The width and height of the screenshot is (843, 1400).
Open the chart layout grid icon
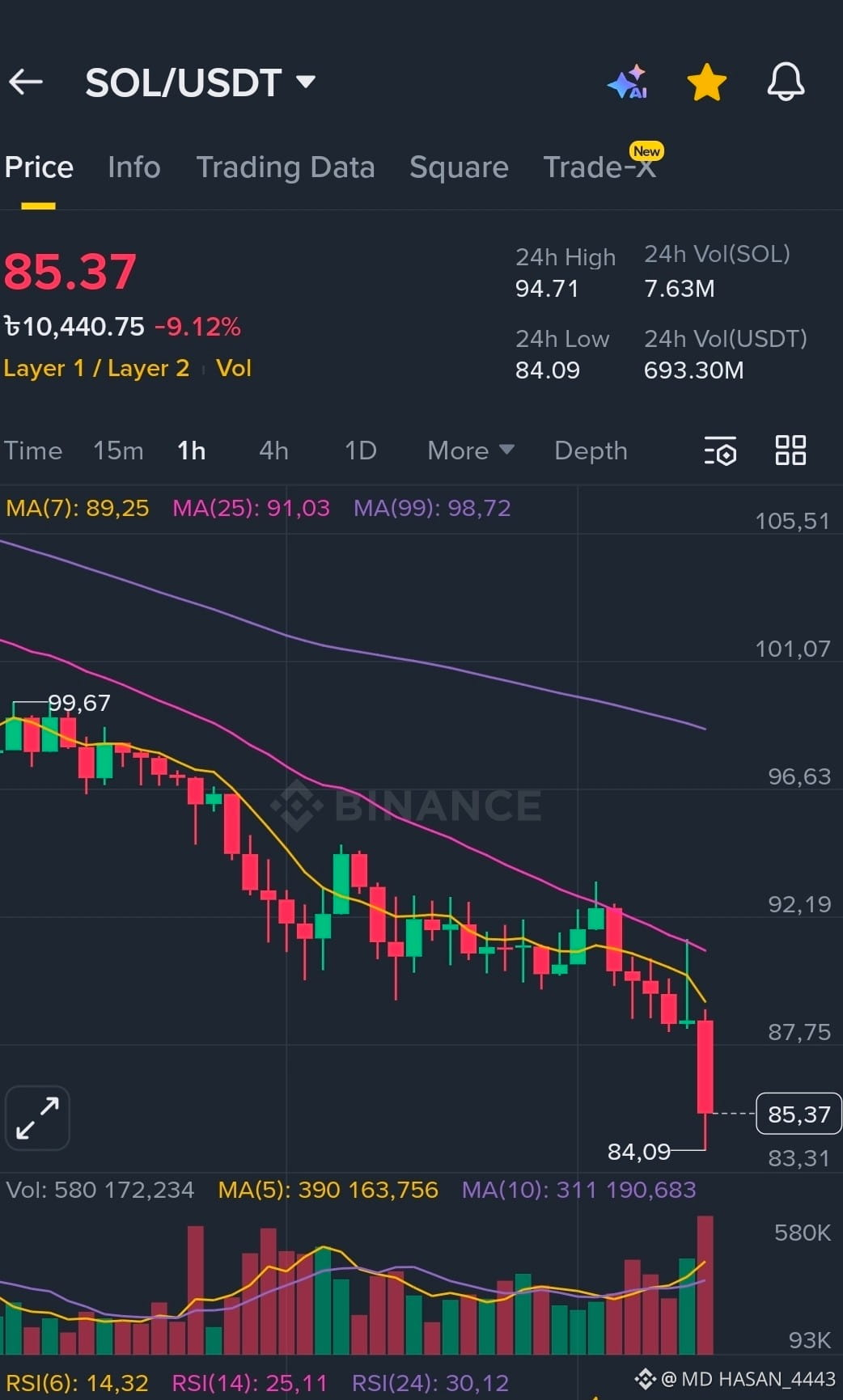(x=790, y=450)
